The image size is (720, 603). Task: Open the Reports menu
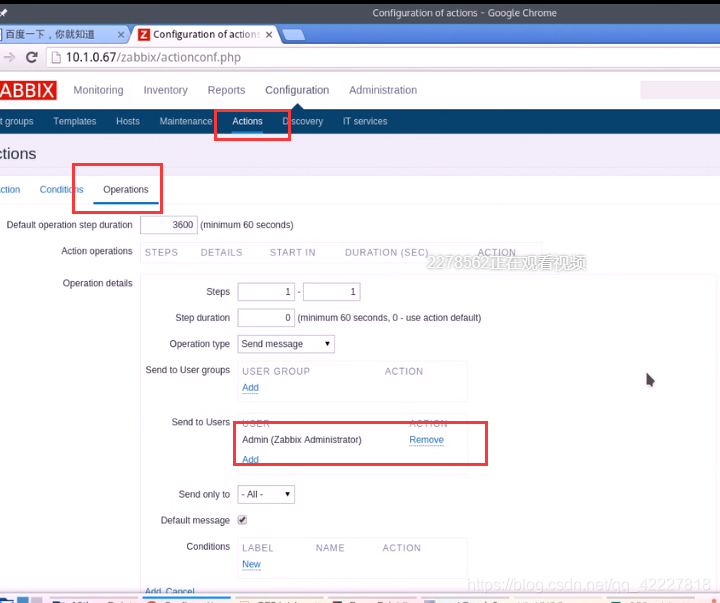(226, 90)
